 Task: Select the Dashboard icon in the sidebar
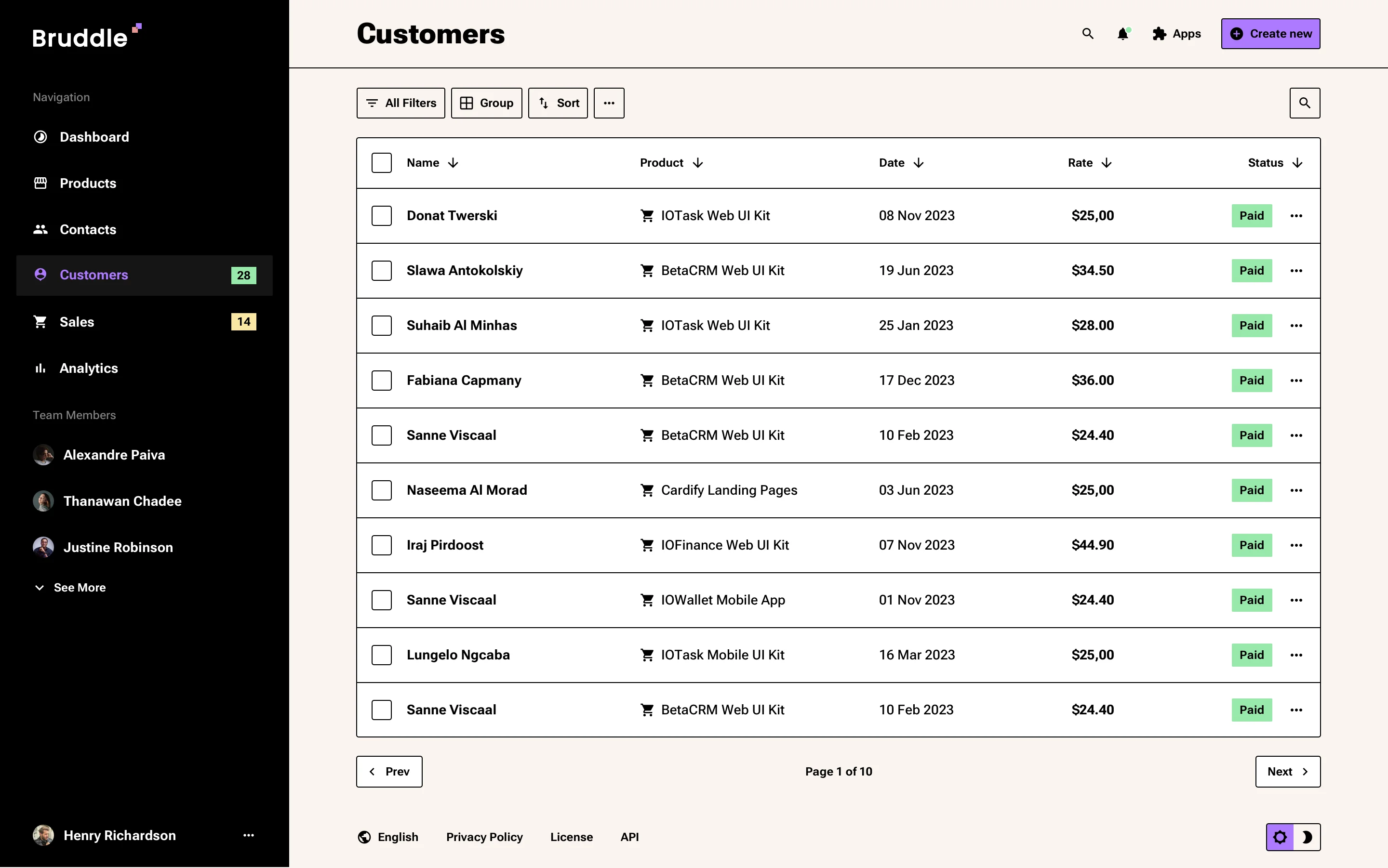pyautogui.click(x=40, y=137)
